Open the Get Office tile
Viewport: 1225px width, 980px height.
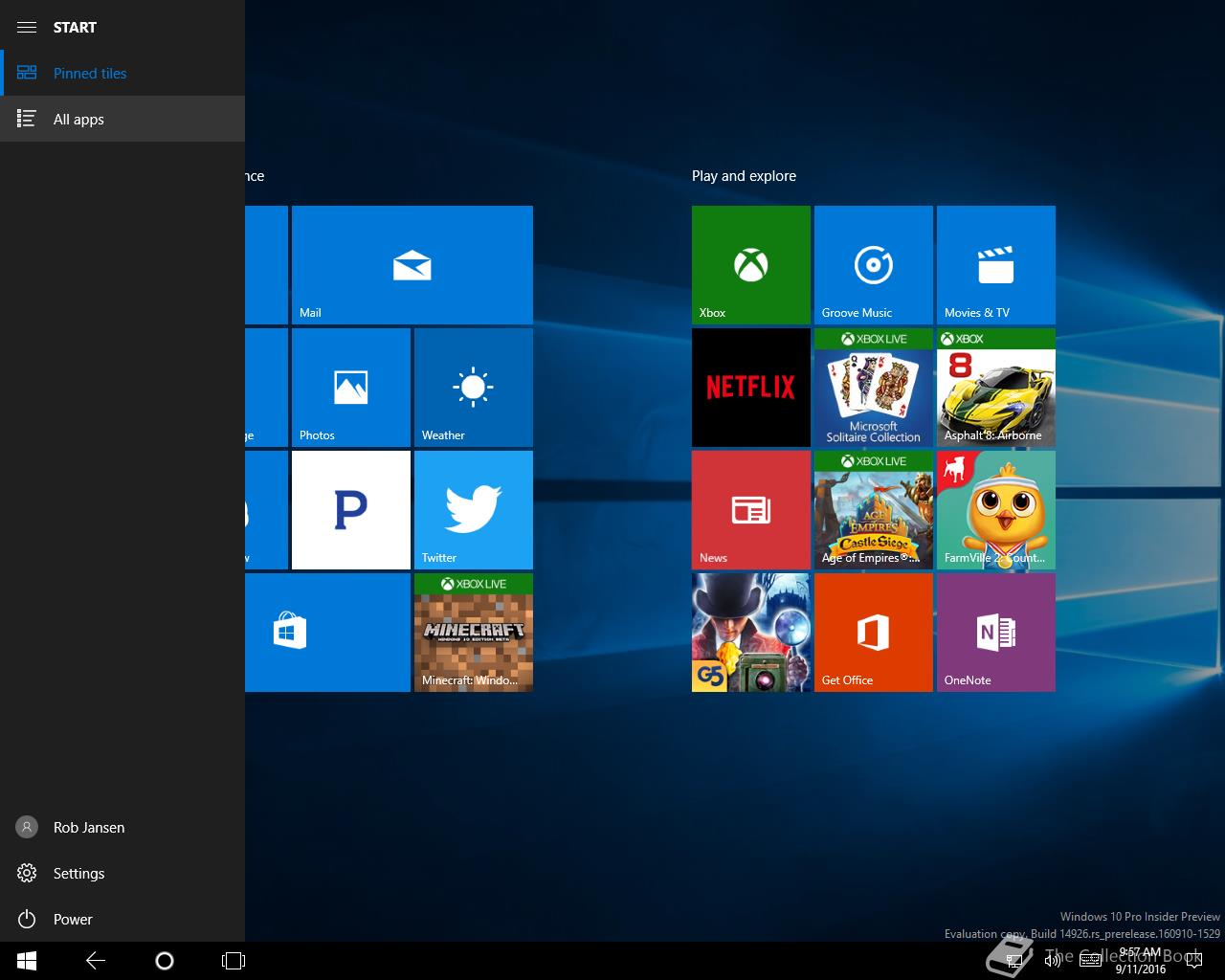874,633
